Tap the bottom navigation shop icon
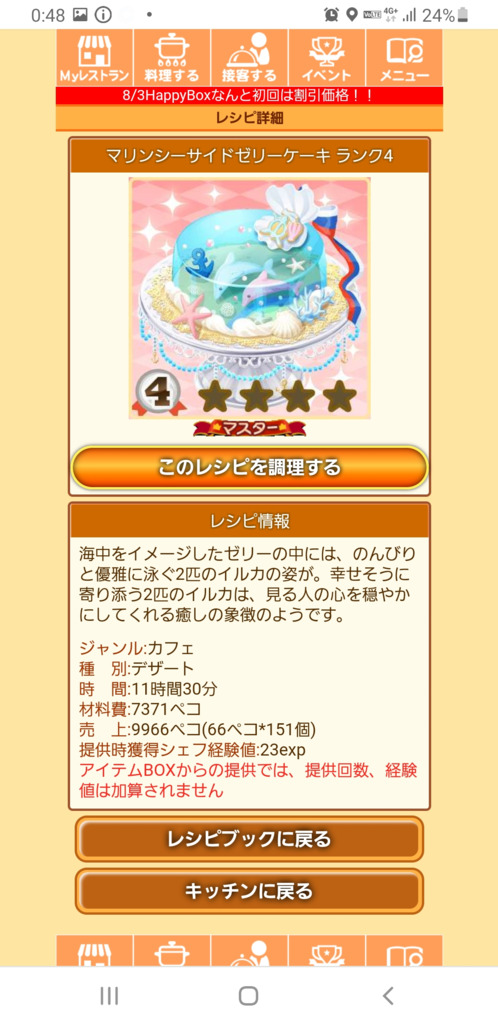The height and width of the screenshot is (1024, 498). click(94, 951)
